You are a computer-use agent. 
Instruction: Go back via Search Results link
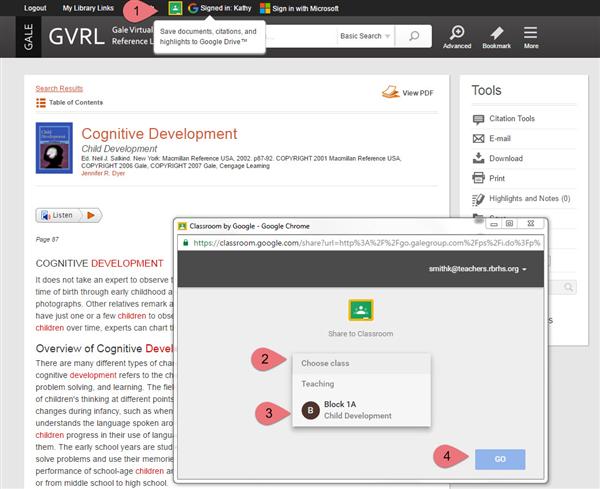(59, 88)
